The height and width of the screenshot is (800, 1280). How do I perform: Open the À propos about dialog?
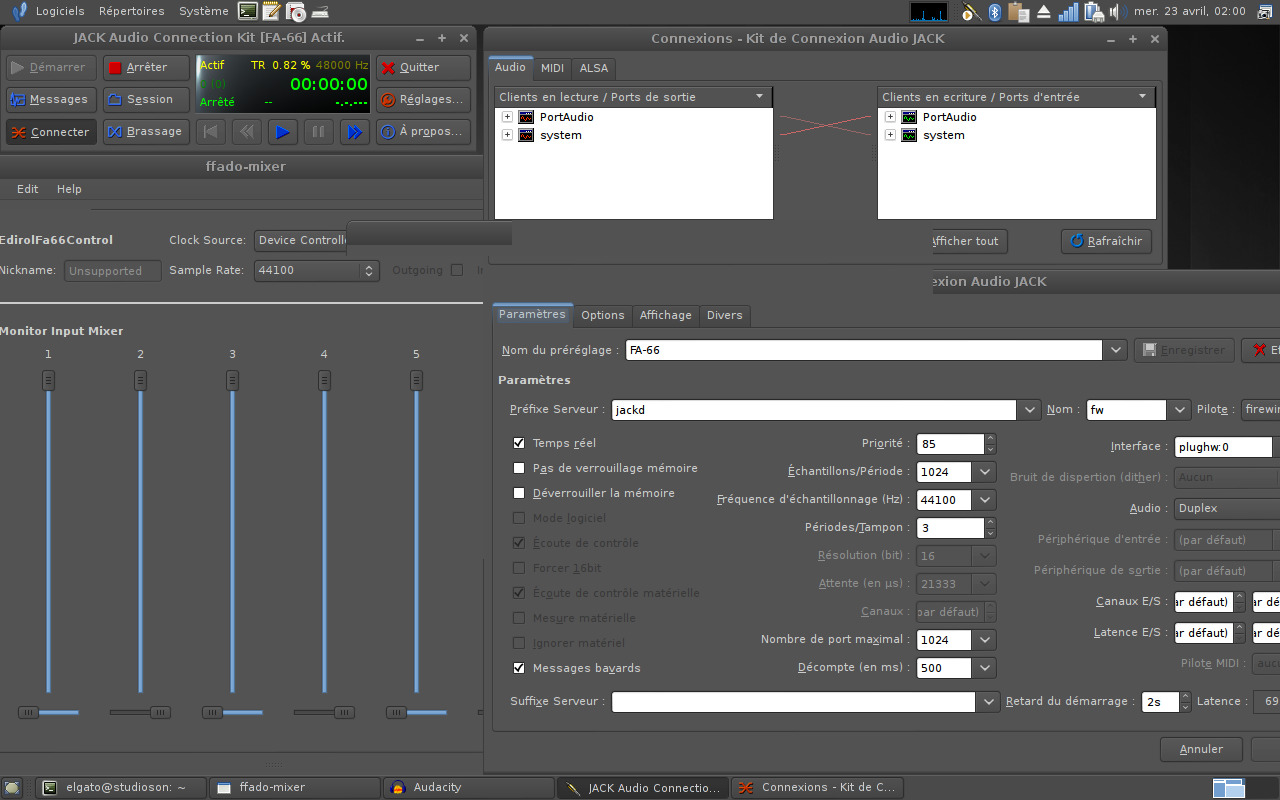click(423, 131)
